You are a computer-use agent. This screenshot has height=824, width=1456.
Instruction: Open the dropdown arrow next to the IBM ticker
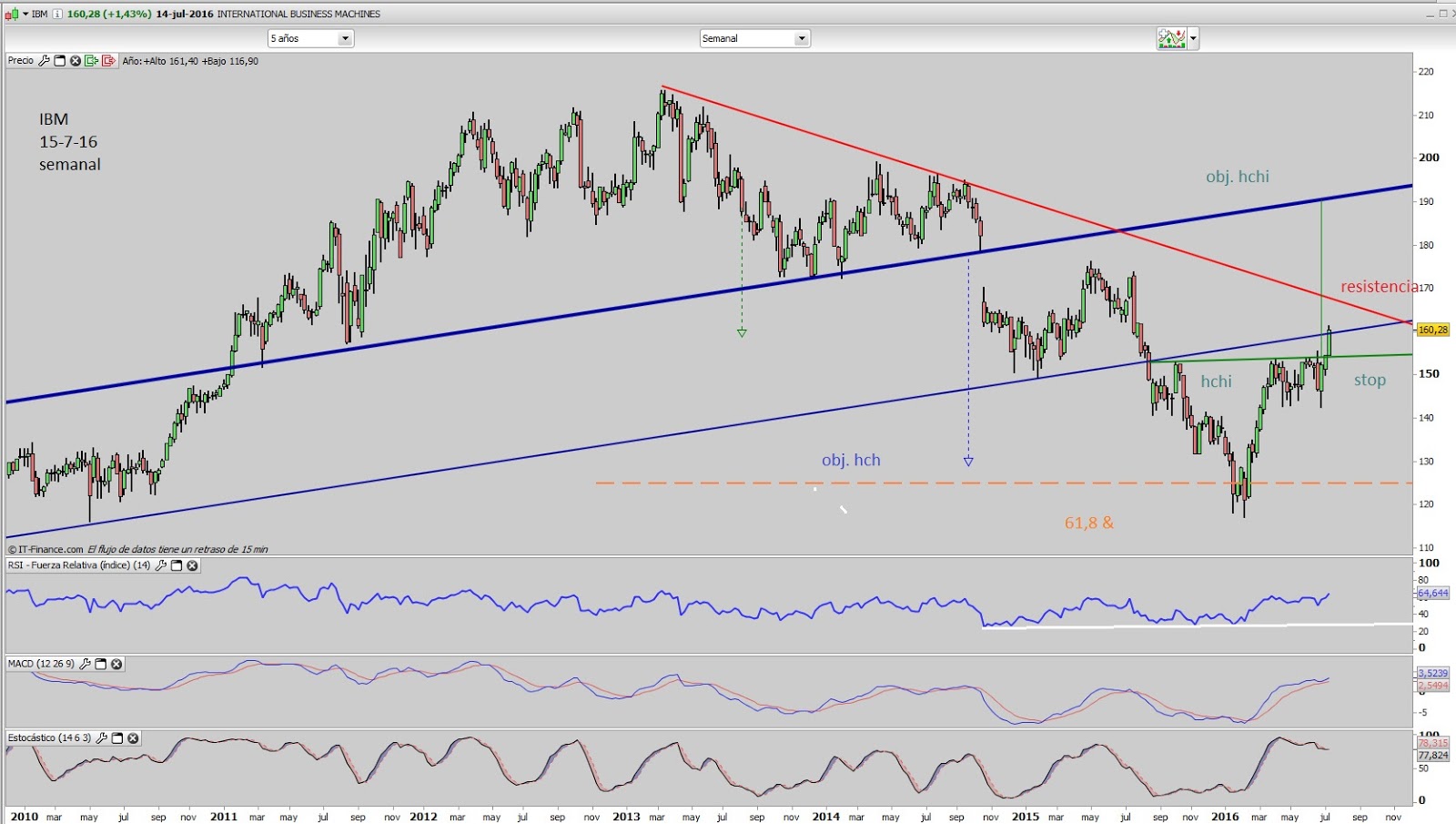[25, 14]
